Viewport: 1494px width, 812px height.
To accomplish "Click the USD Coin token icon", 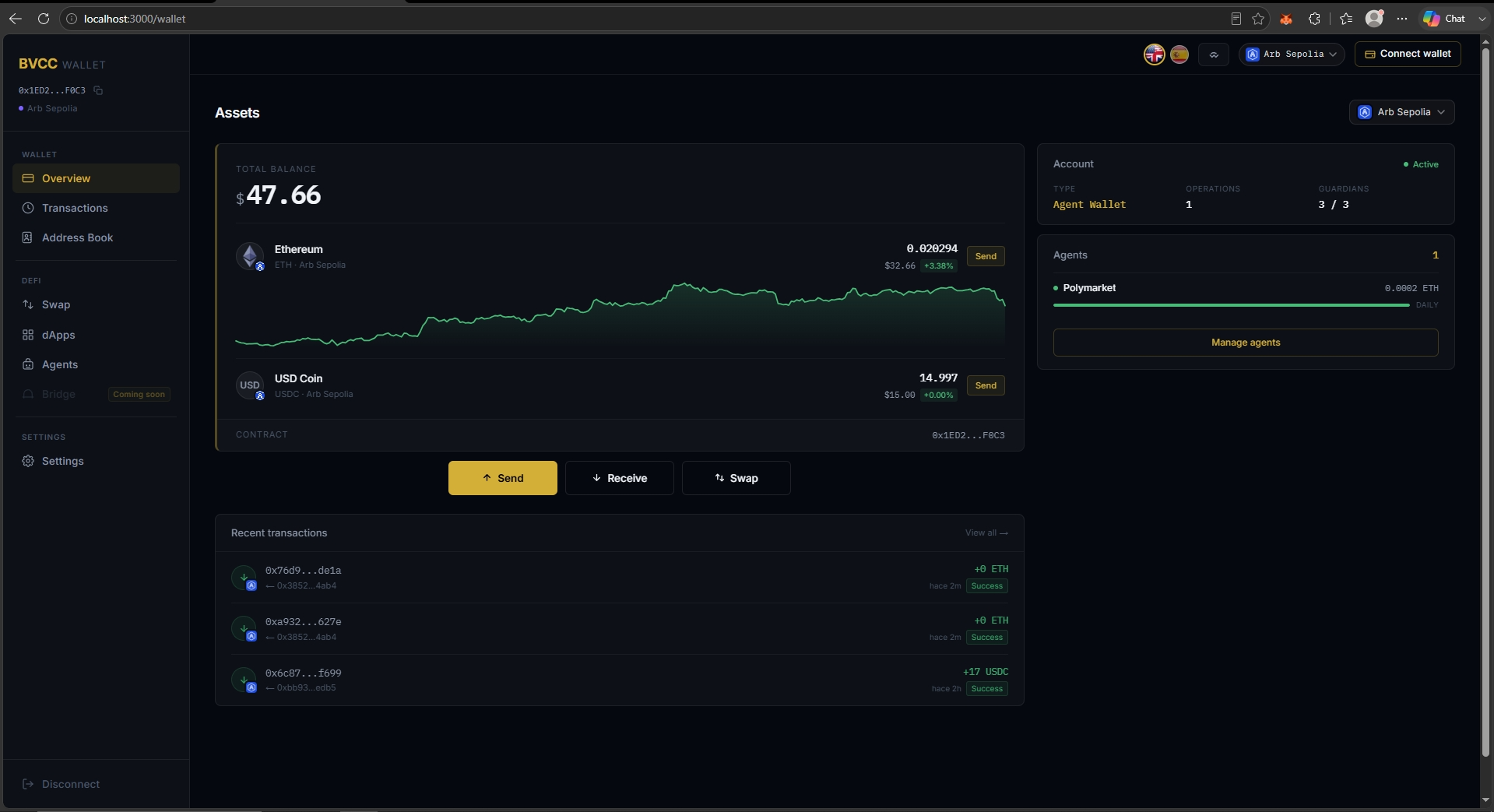I will click(x=250, y=385).
